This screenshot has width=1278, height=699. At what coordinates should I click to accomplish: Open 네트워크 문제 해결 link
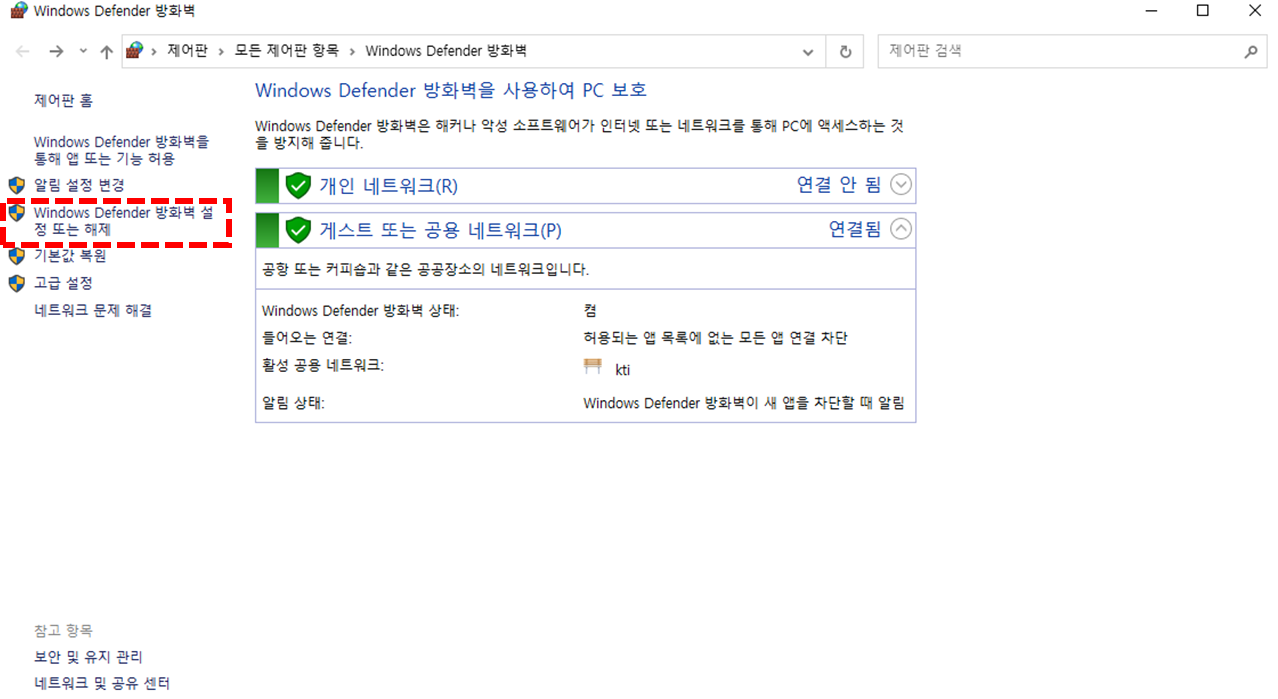pyautogui.click(x=93, y=311)
